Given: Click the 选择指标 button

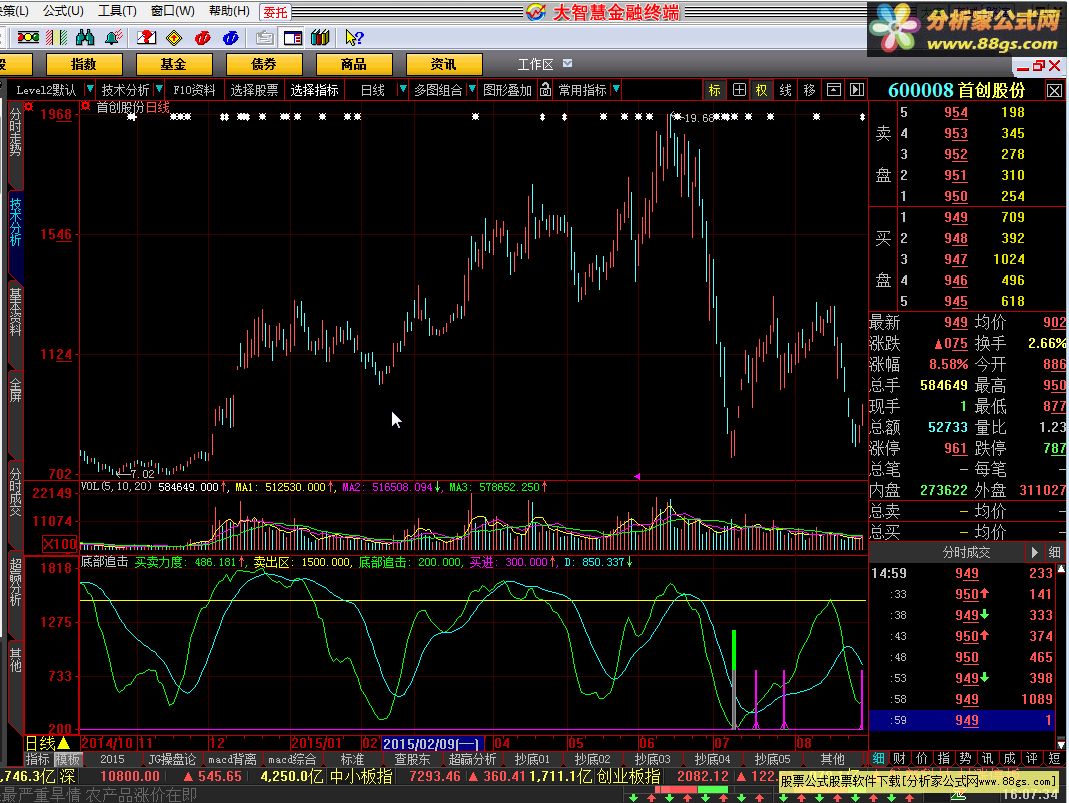Looking at the screenshot, I should (x=314, y=89).
